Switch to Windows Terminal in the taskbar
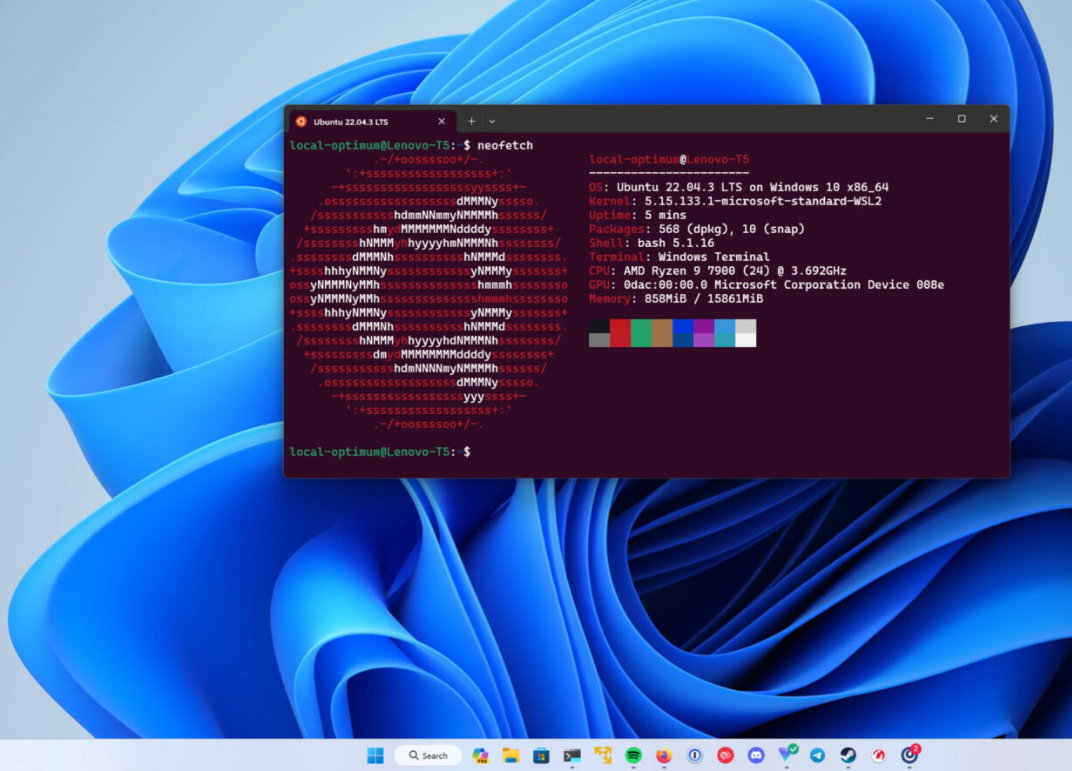This screenshot has width=1072, height=771. (572, 755)
